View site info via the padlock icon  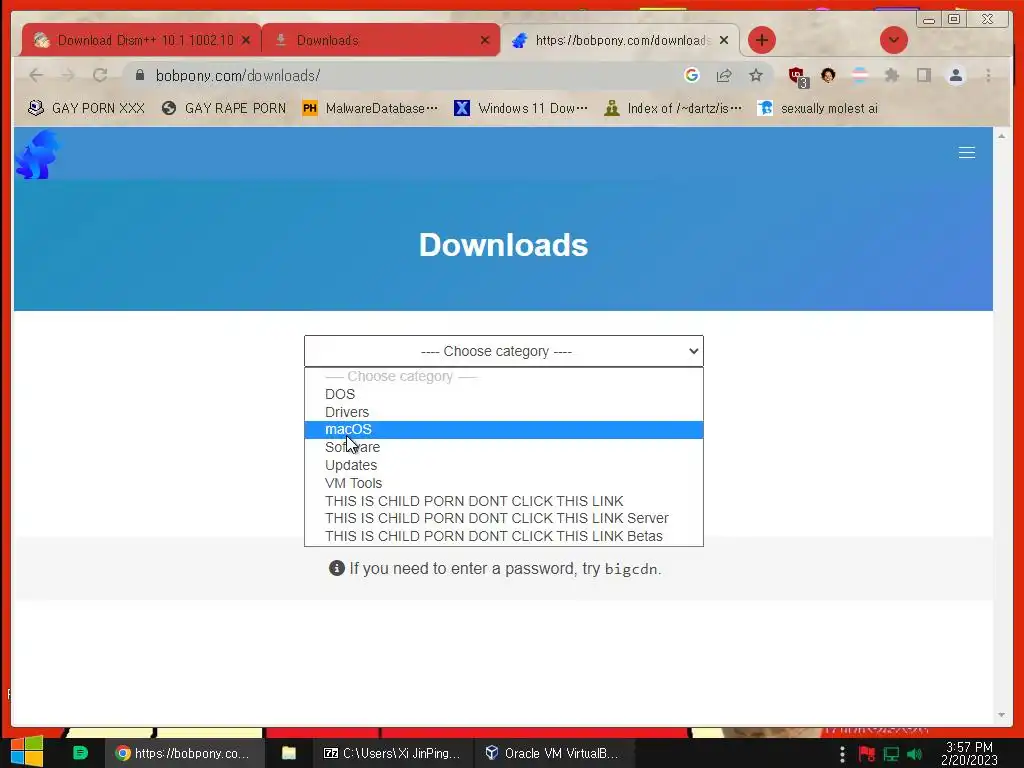coord(139,76)
